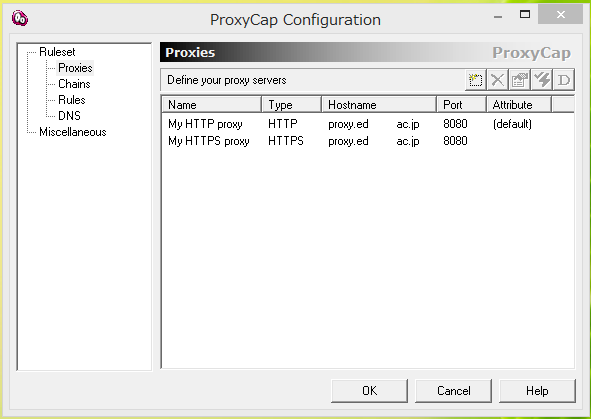Sort by the Attribute column header
591x419 pixels.
519,104
